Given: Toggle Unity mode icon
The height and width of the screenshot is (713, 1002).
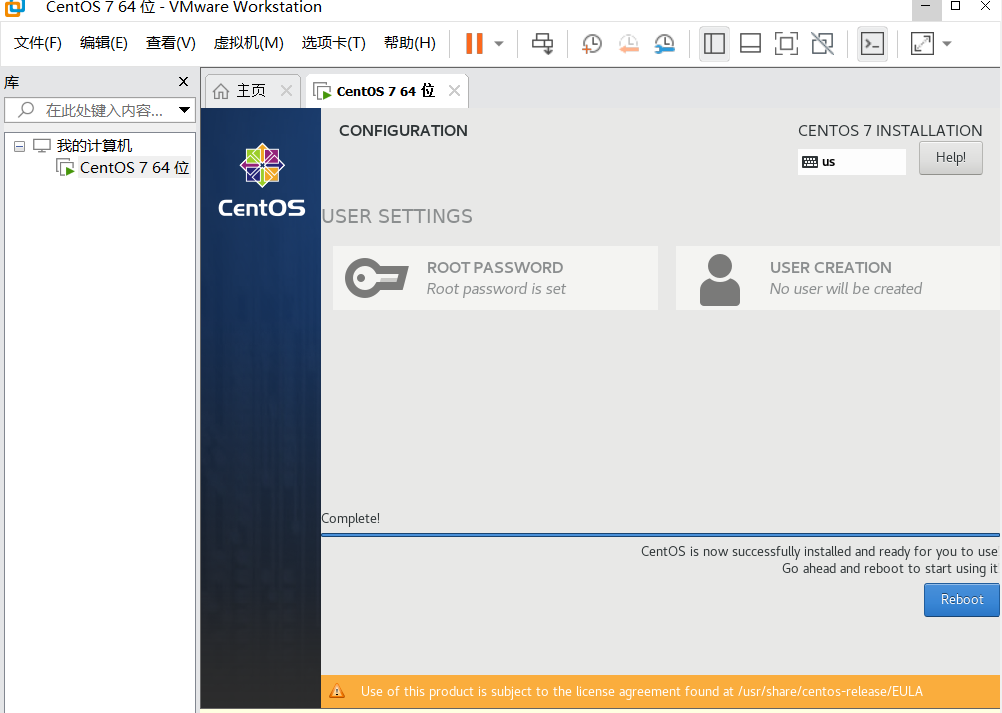Looking at the screenshot, I should 822,43.
